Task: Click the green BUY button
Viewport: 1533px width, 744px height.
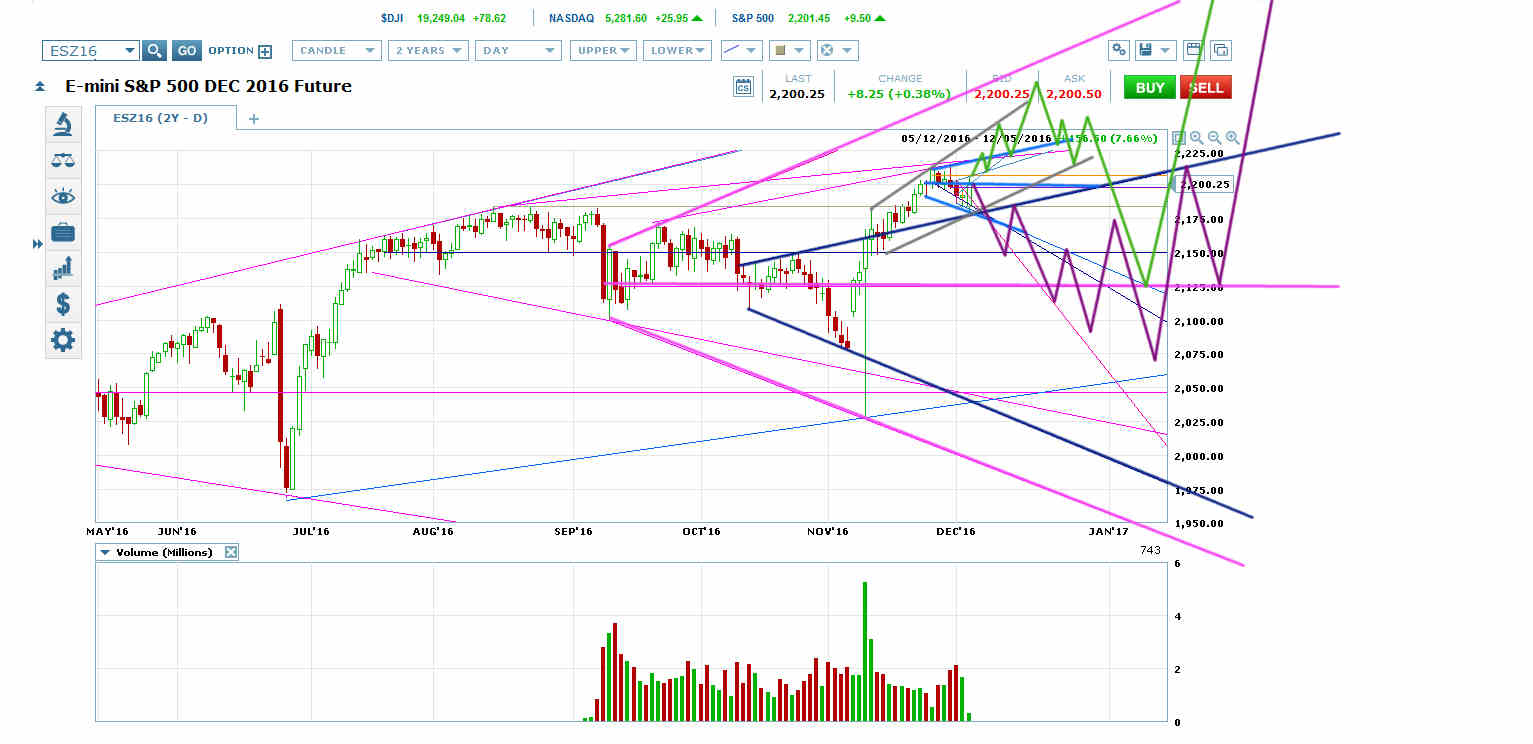Action: pyautogui.click(x=1150, y=87)
